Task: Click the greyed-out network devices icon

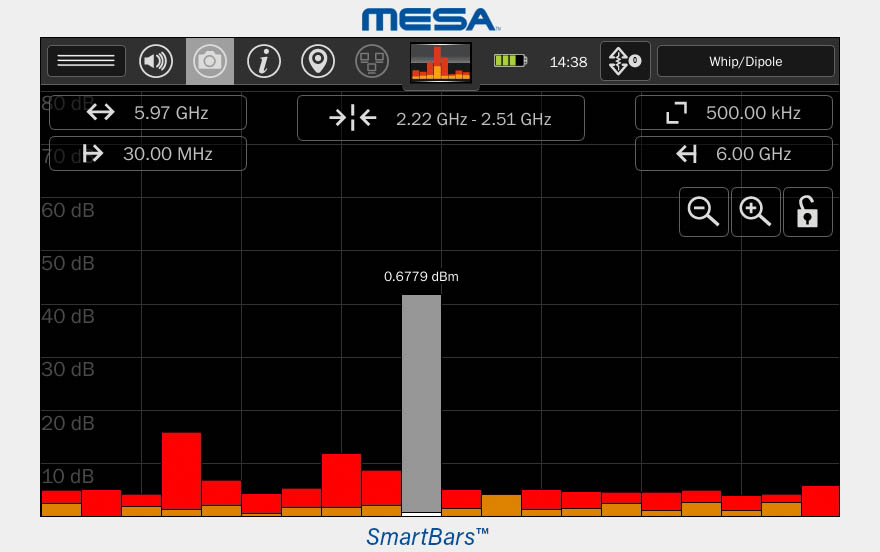Action: point(372,61)
